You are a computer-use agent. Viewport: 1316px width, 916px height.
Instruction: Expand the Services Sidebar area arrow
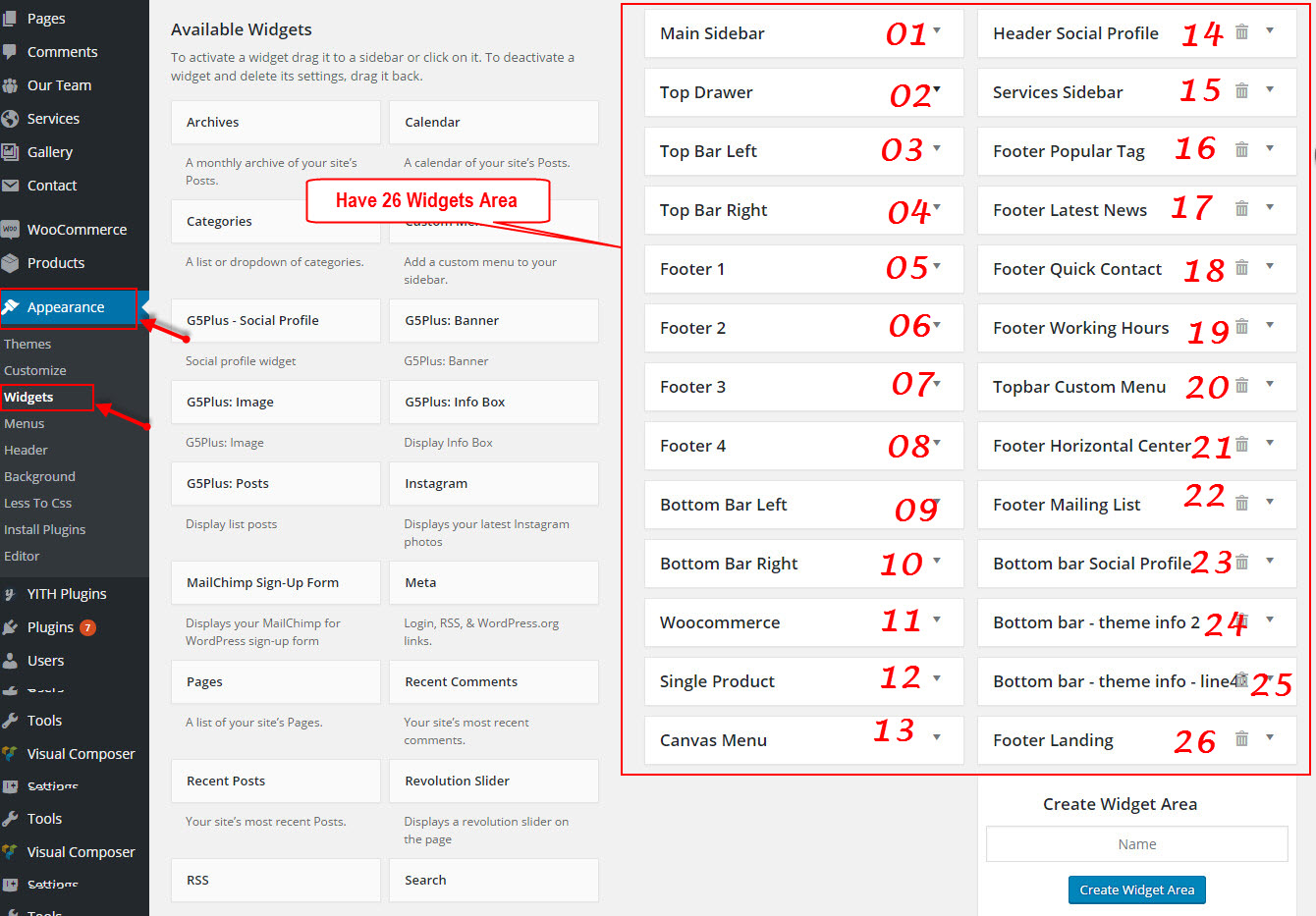click(1270, 89)
